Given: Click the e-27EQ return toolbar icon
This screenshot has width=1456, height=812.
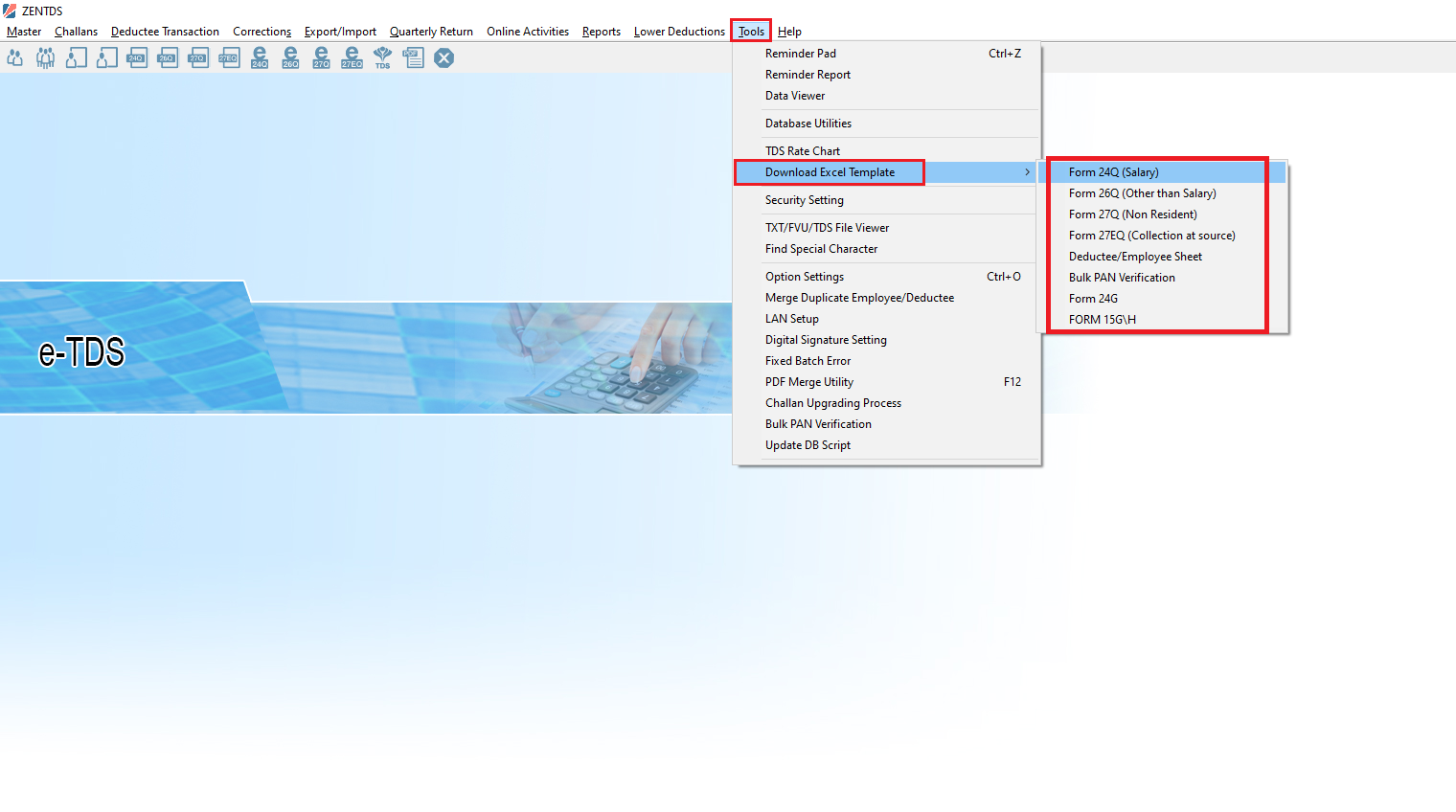Looking at the screenshot, I should click(353, 58).
